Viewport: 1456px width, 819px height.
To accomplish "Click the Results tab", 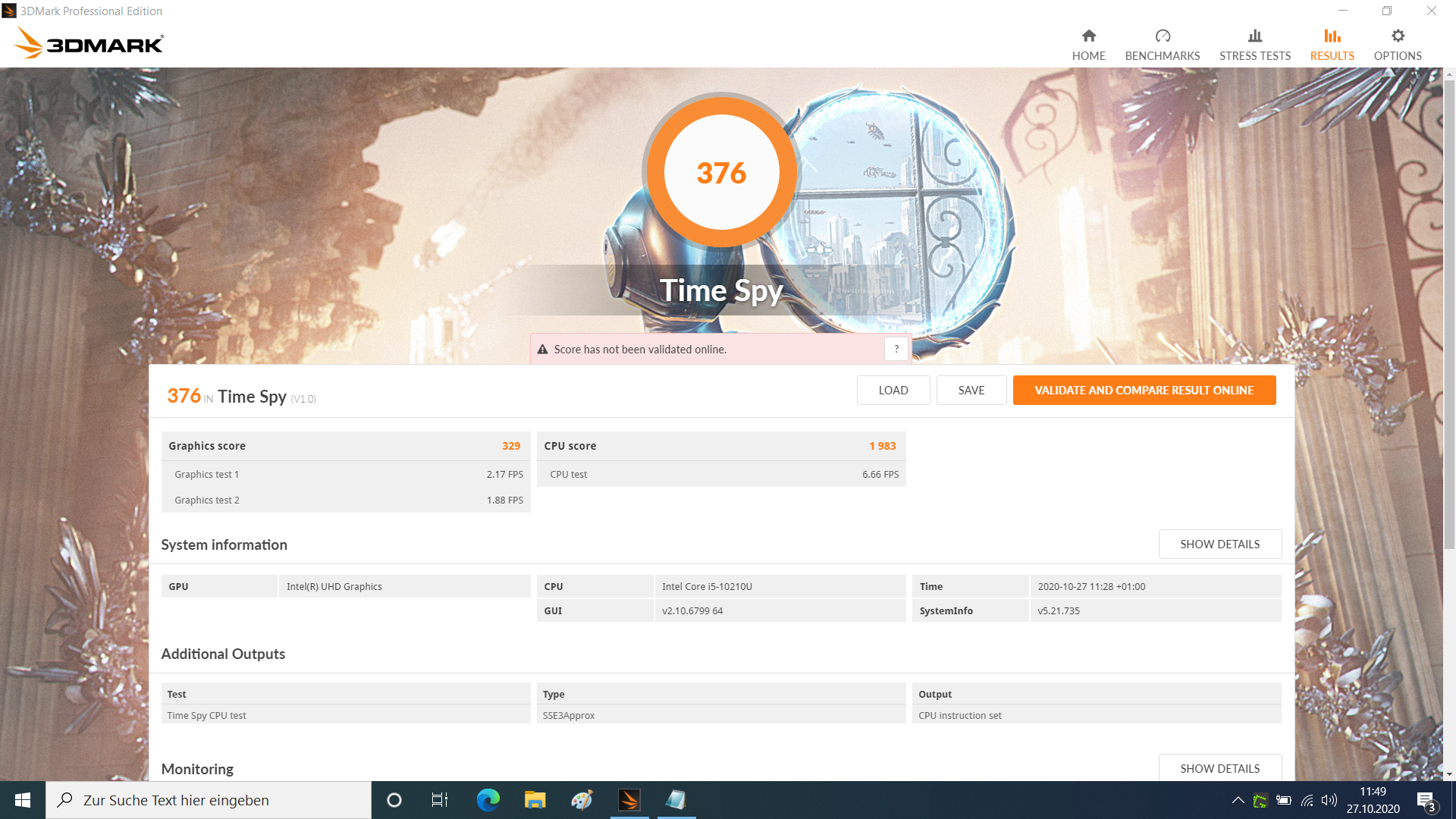I will point(1332,45).
